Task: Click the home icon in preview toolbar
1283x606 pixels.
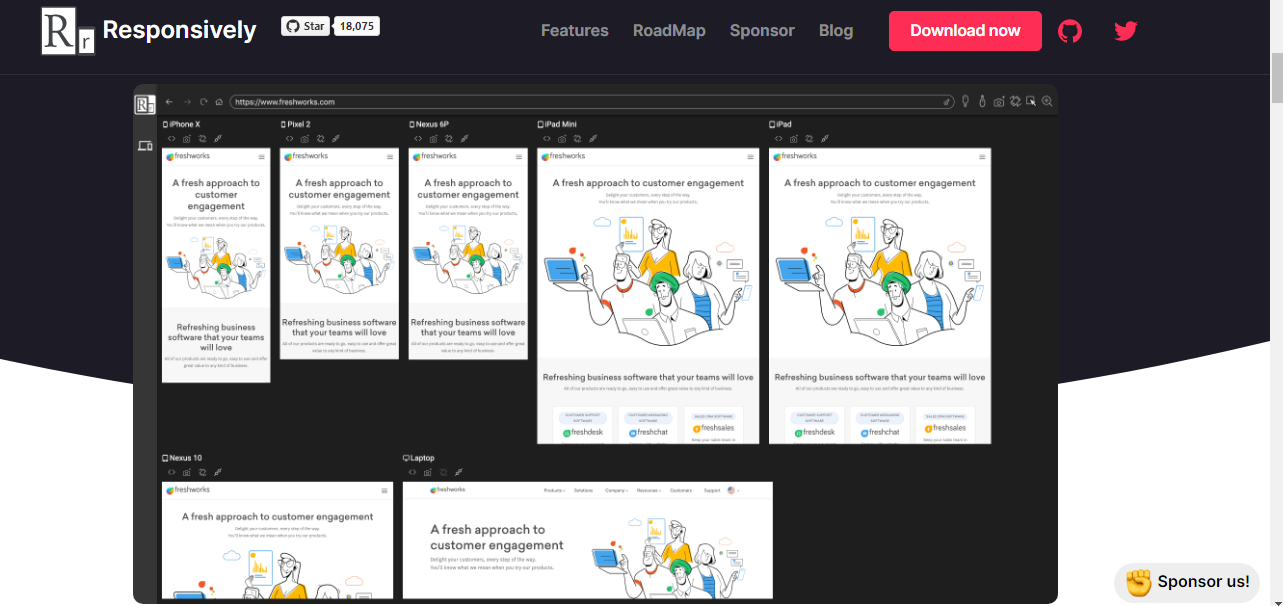Action: point(219,102)
